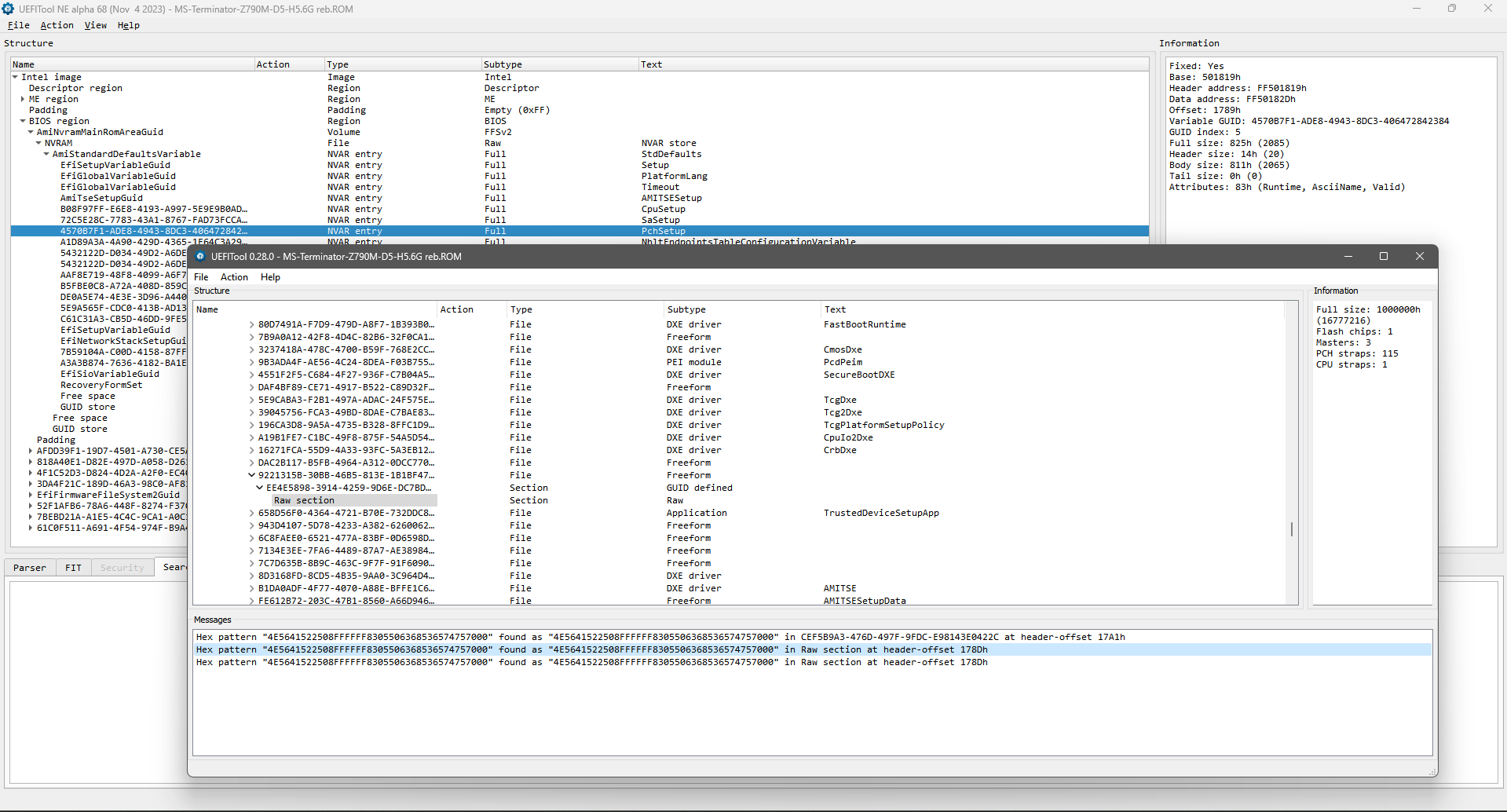Viewport: 1507px width, 812px height.
Task: Collapse the AmiNvramMainRomAreaGuid volume
Action: tap(31, 132)
